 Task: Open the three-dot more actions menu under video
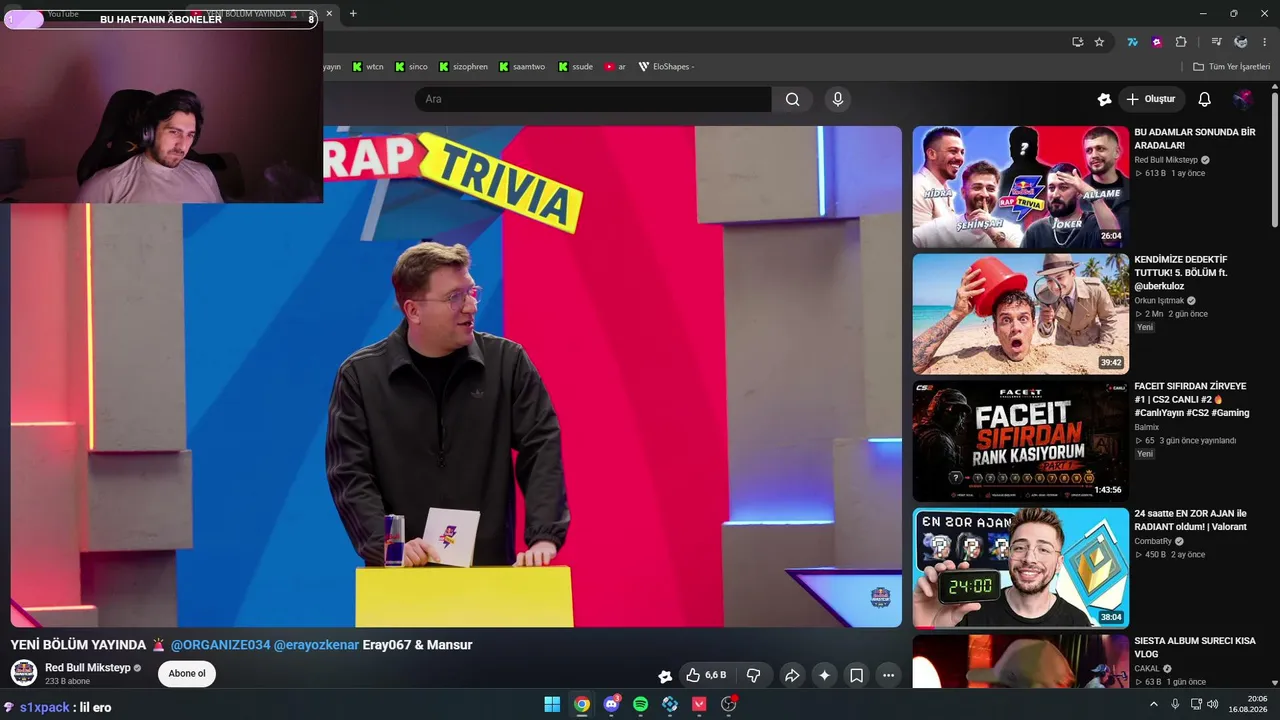click(888, 675)
